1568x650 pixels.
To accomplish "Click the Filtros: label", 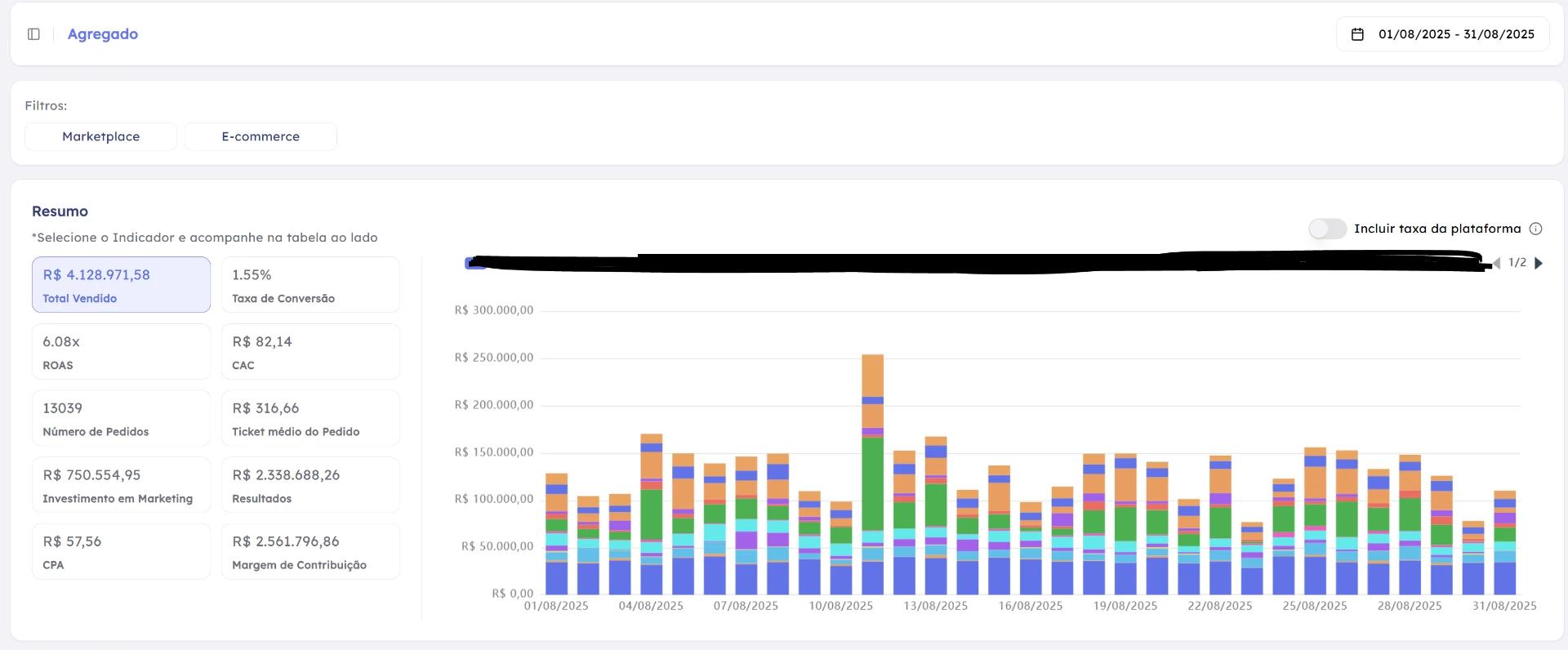I will (46, 105).
